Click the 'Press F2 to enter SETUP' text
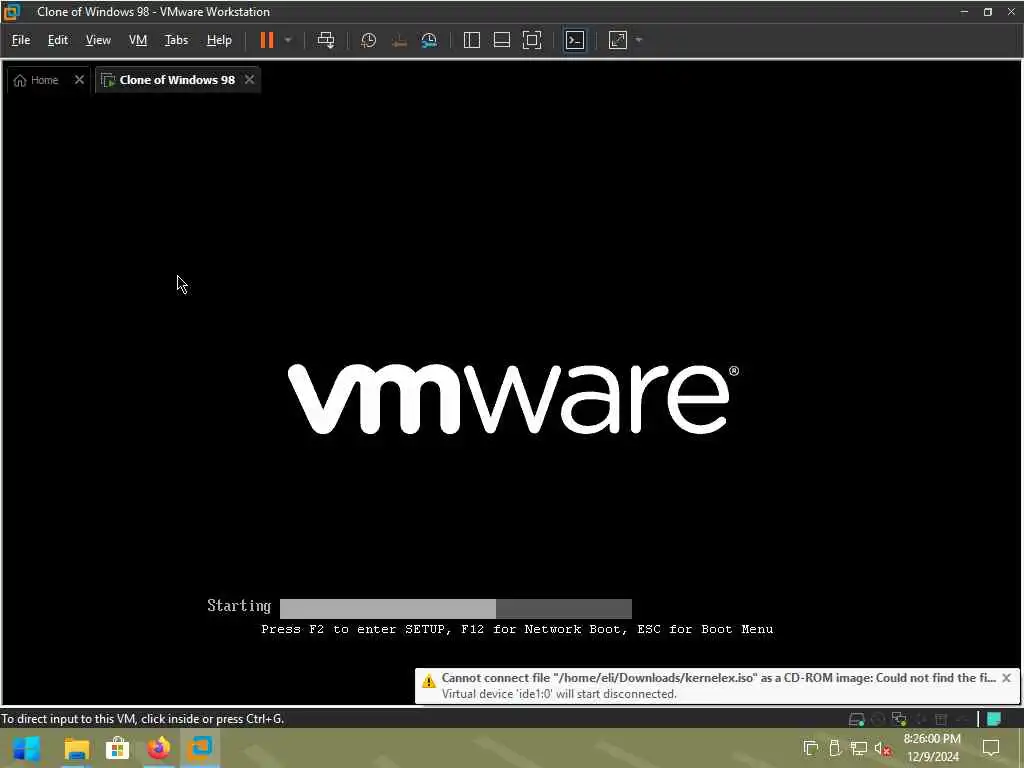 [356, 630]
